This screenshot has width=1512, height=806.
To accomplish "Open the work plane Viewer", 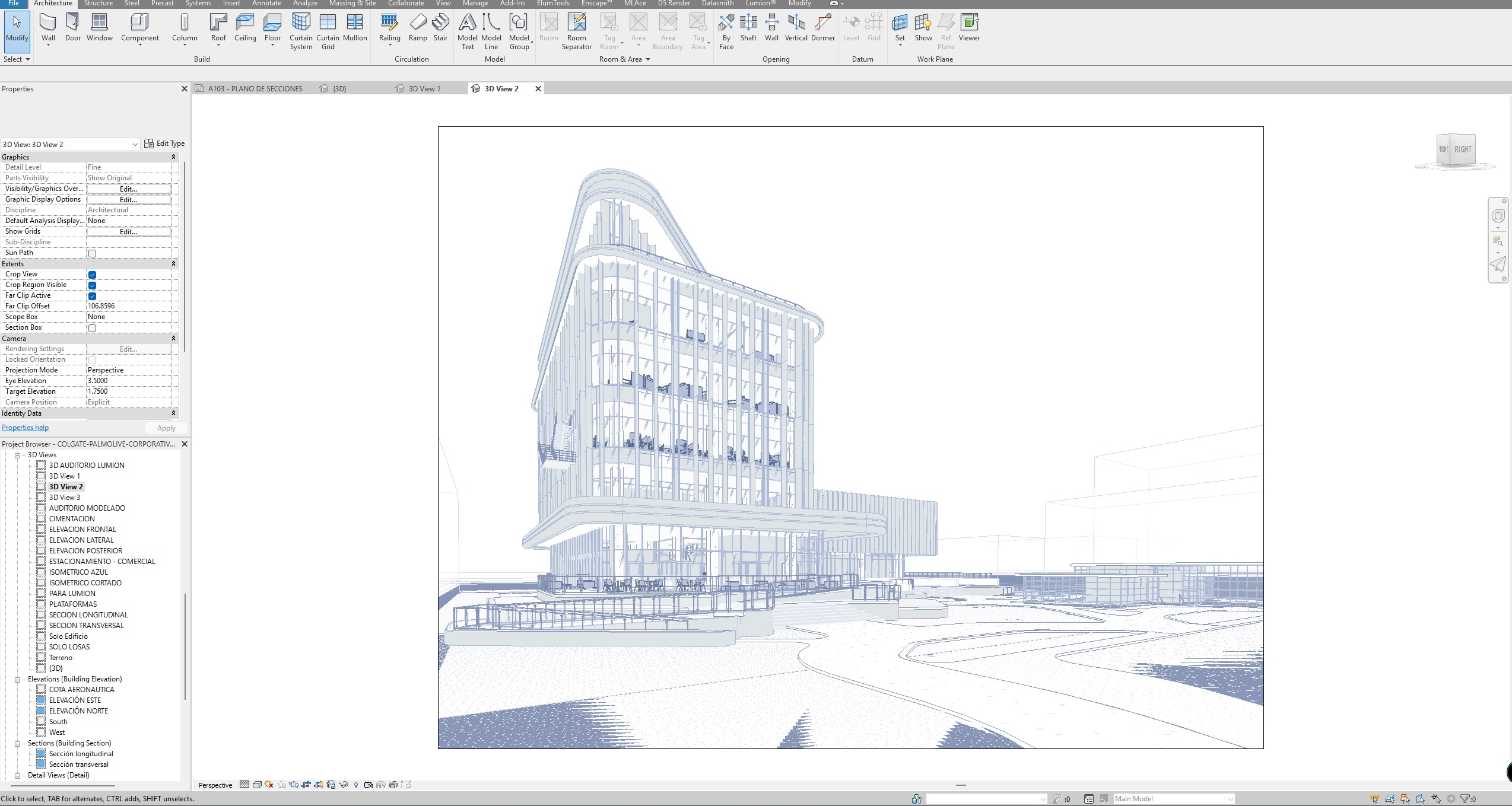I will point(969,28).
